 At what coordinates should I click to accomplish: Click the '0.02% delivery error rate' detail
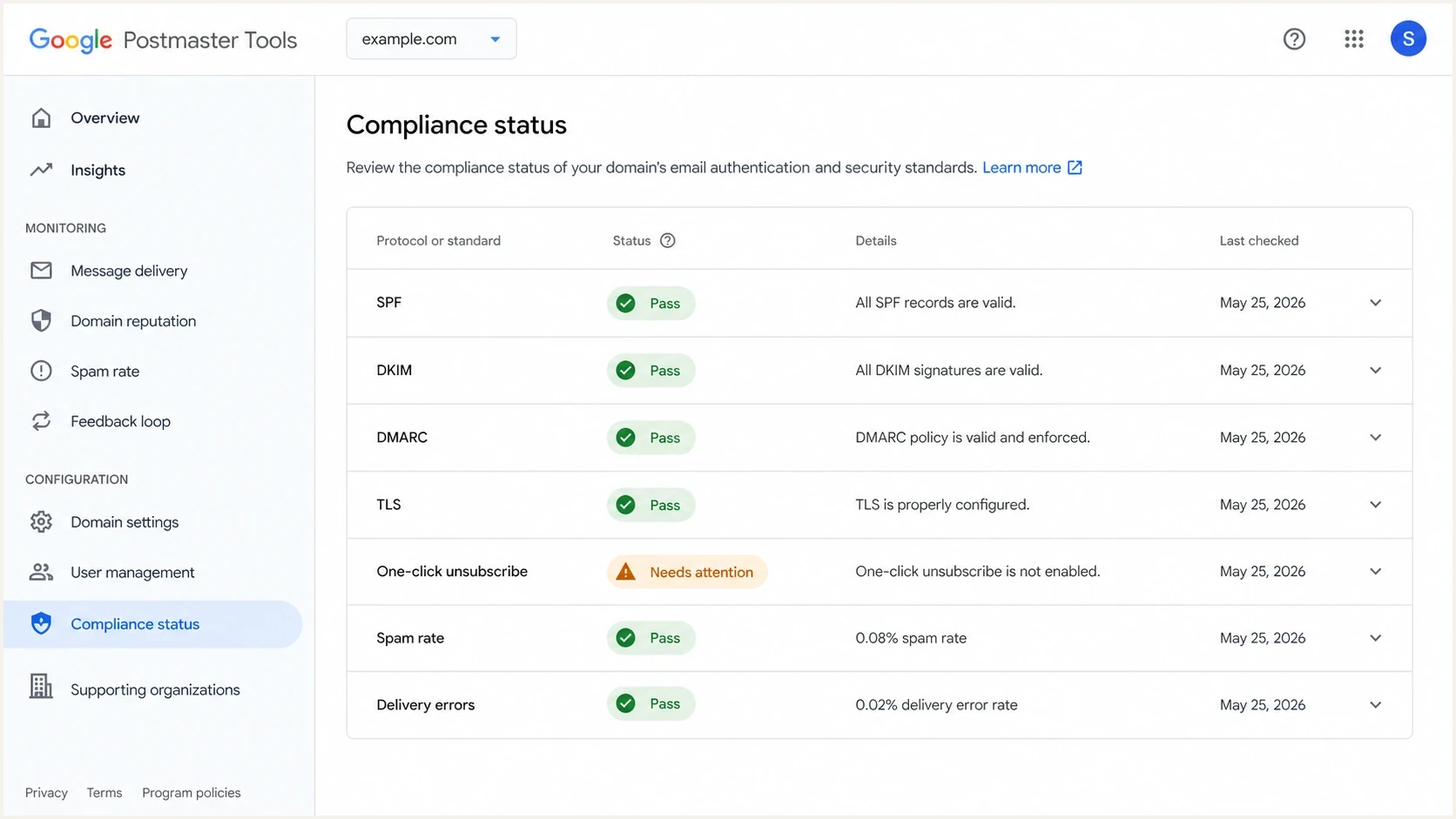936,705
